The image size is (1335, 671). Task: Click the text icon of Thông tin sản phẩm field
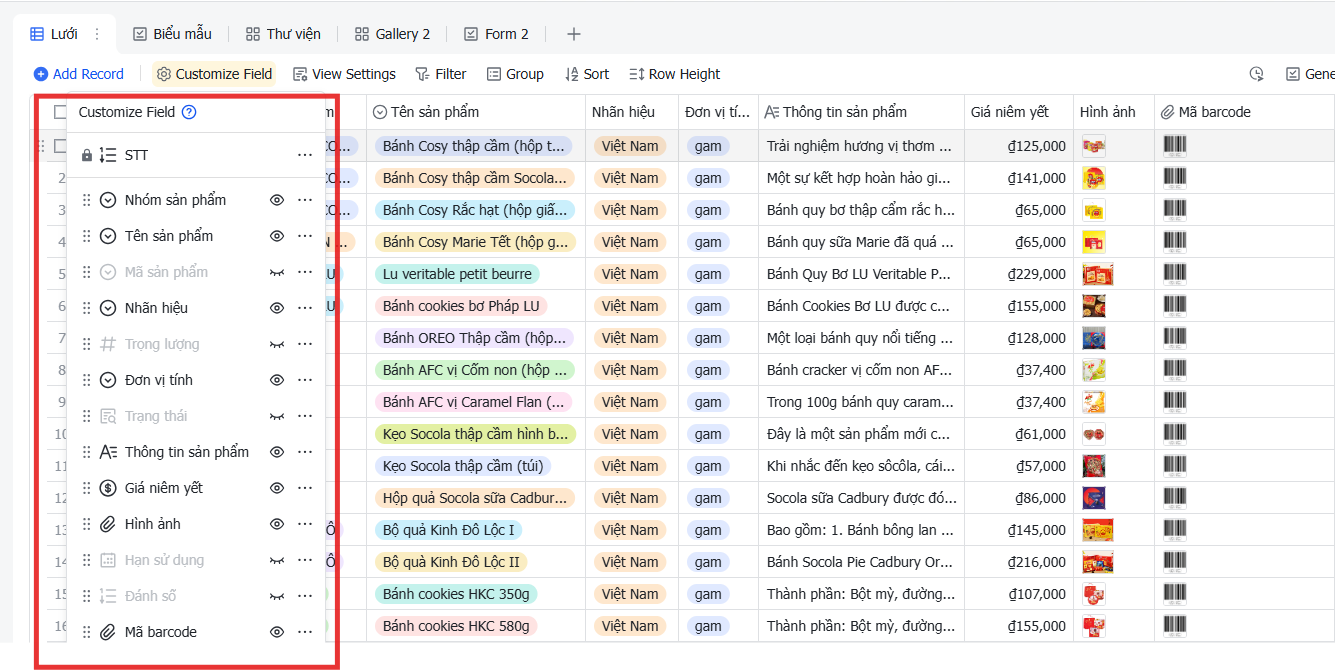point(108,452)
